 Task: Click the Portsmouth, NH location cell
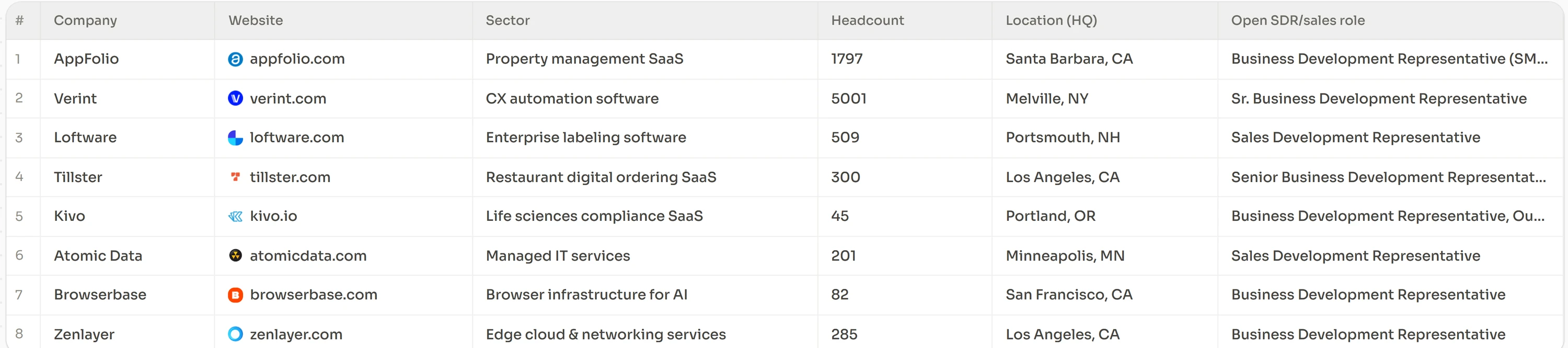pos(1105,138)
